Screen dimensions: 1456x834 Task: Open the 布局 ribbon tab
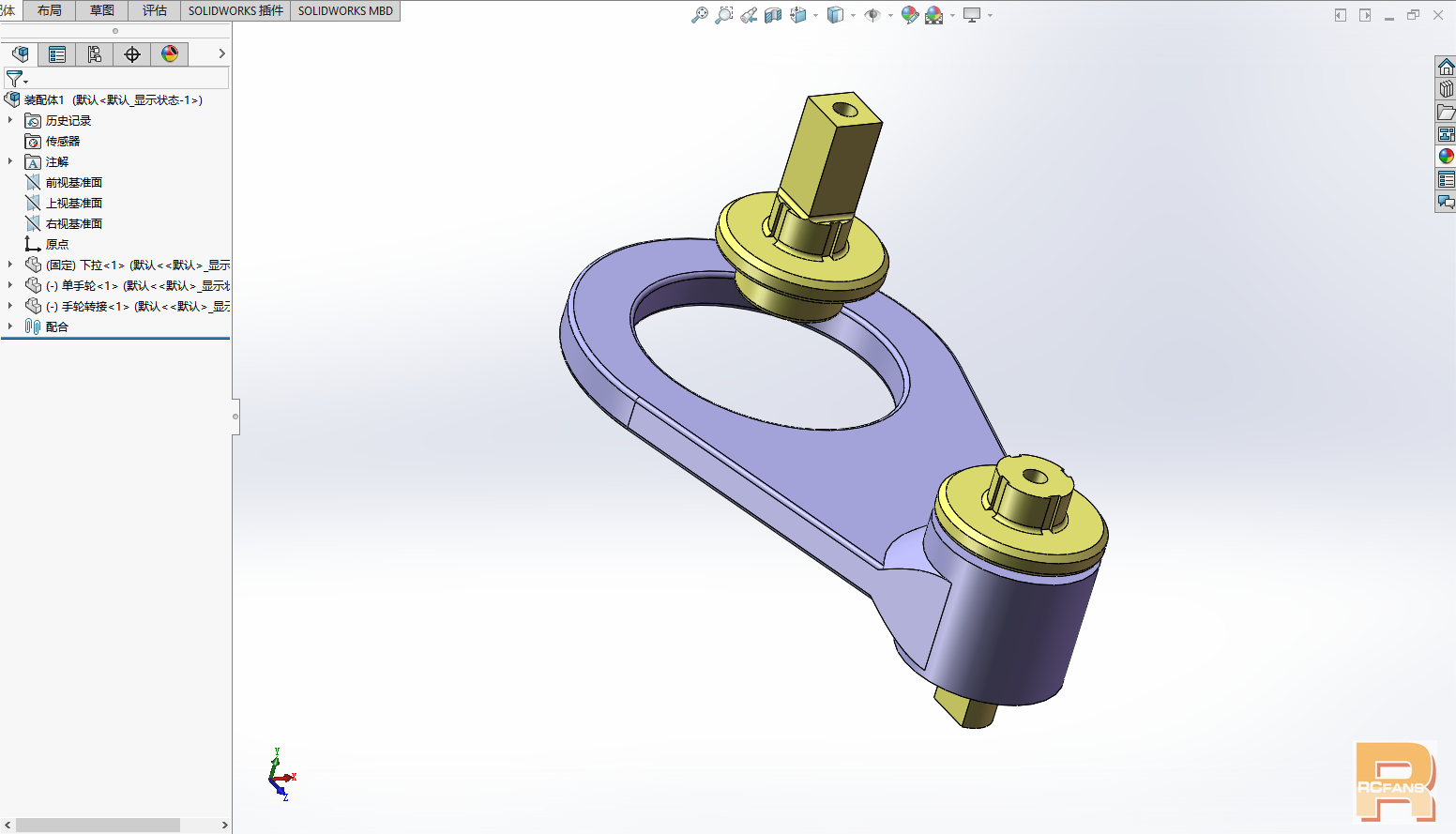(x=50, y=10)
